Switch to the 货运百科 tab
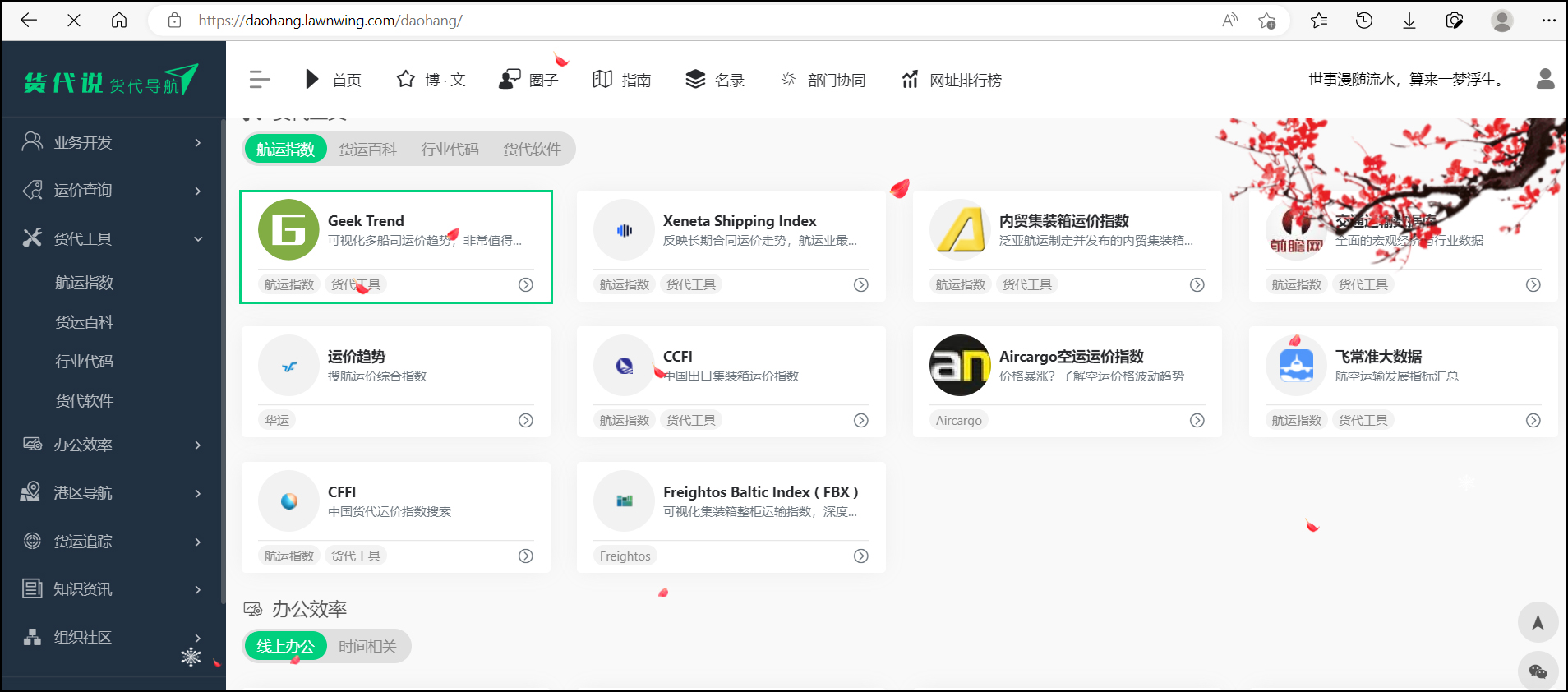Screen dimensions: 1568x692 (x=368, y=149)
